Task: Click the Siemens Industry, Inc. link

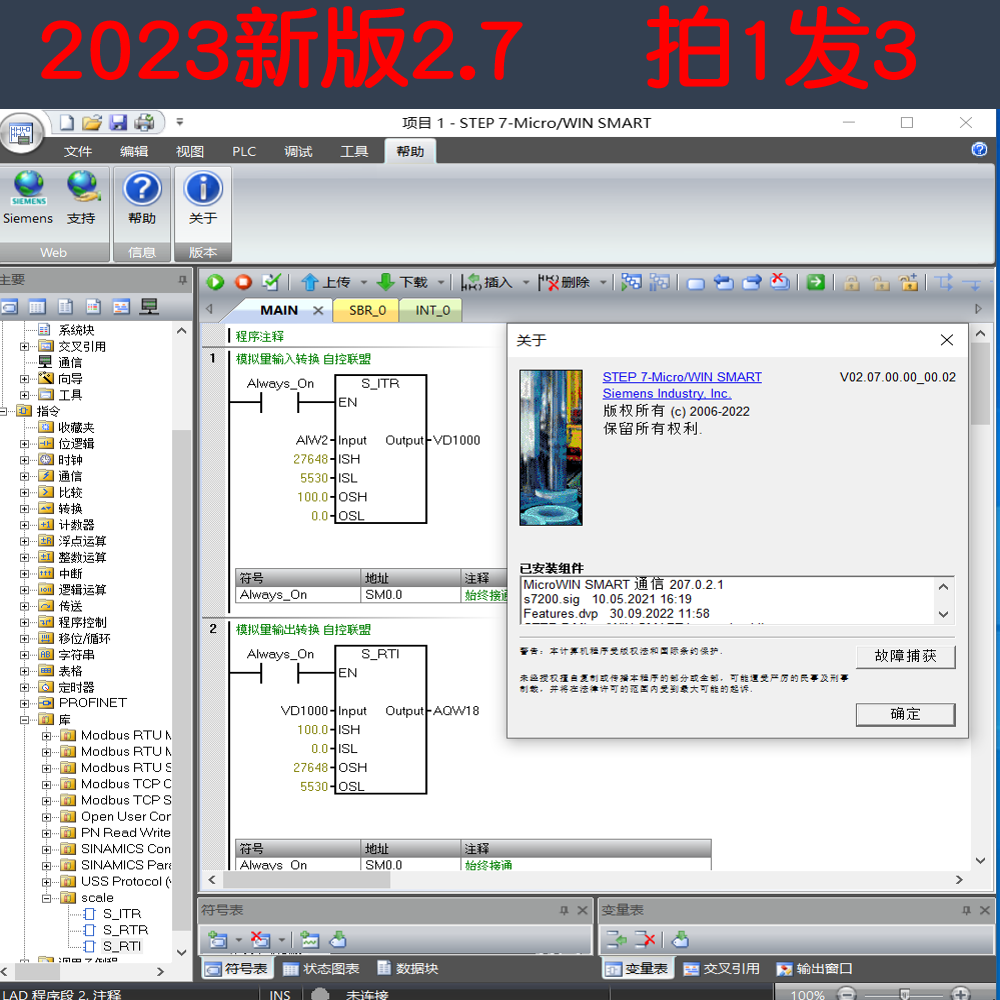Action: pos(666,393)
